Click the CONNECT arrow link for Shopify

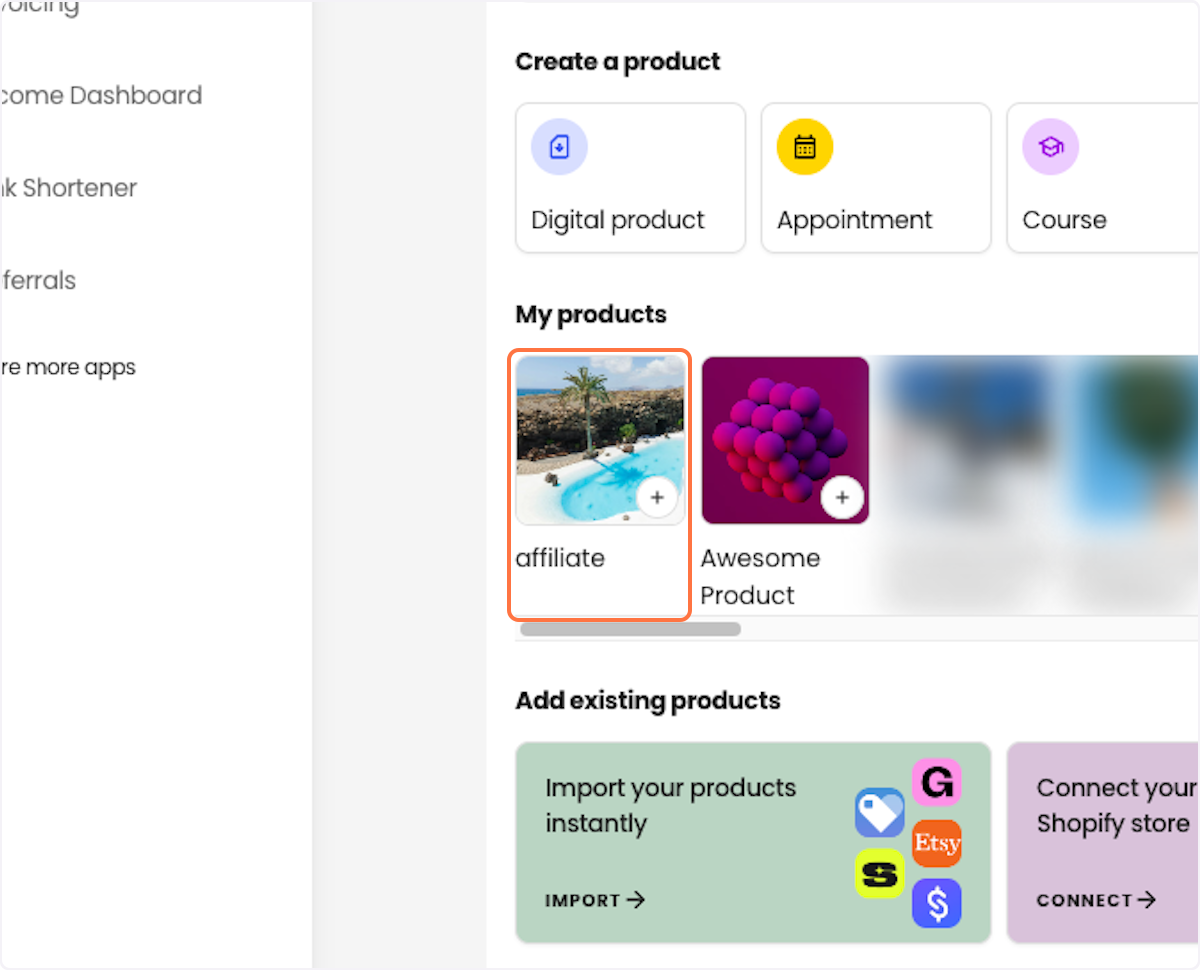(1096, 900)
